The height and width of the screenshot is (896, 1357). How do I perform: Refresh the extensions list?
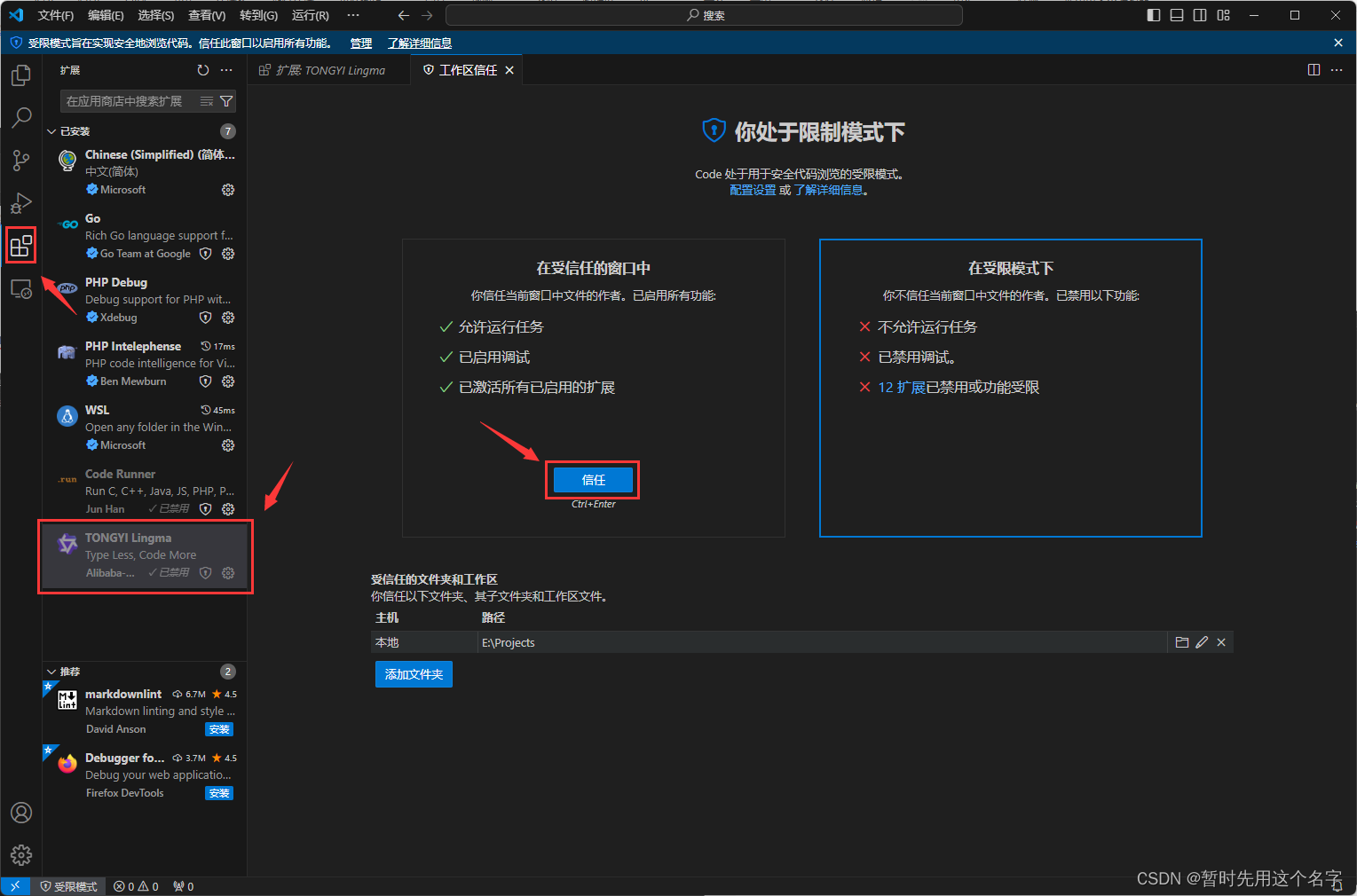tap(203, 70)
